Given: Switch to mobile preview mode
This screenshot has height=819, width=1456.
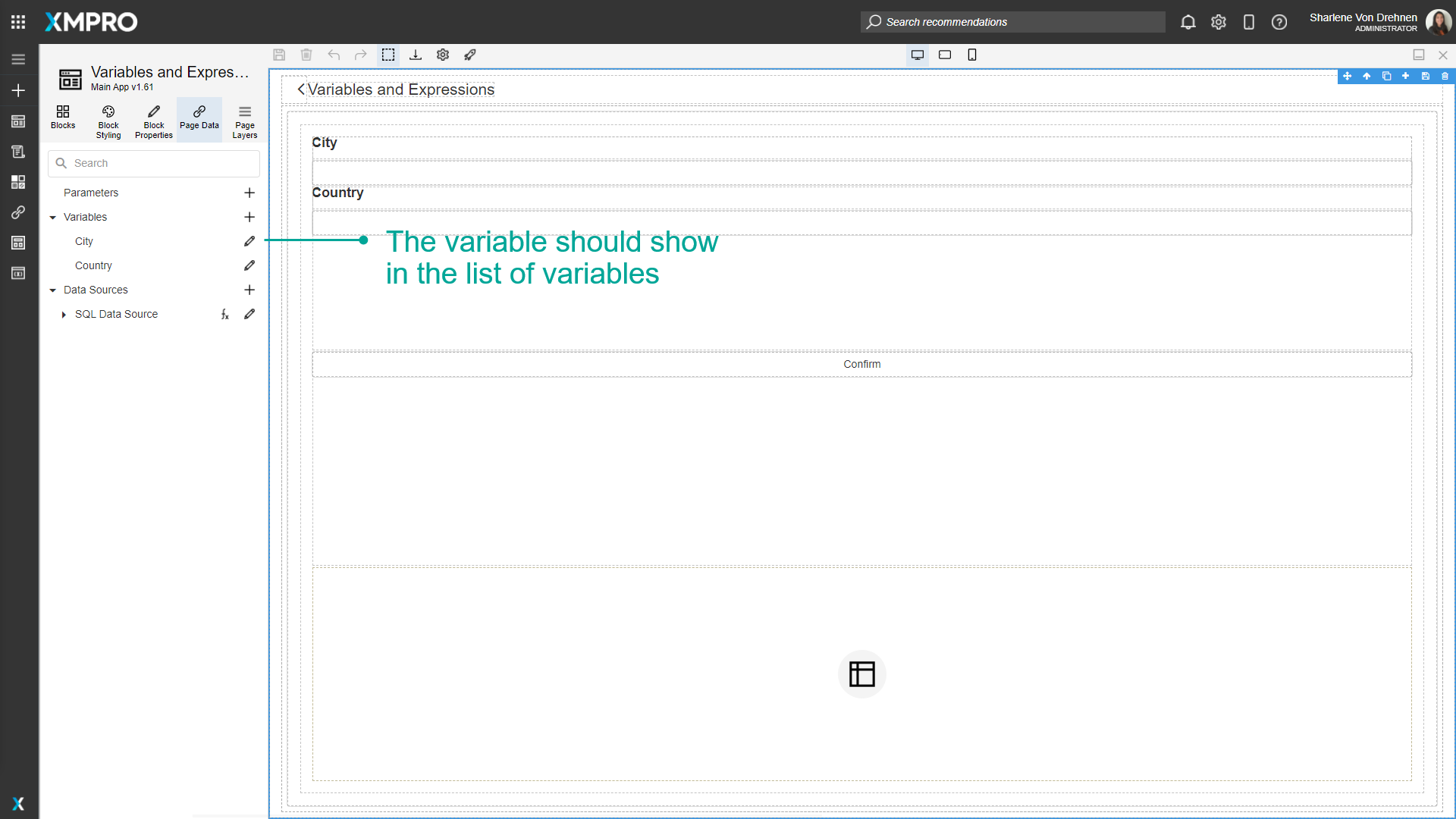Looking at the screenshot, I should 972,55.
